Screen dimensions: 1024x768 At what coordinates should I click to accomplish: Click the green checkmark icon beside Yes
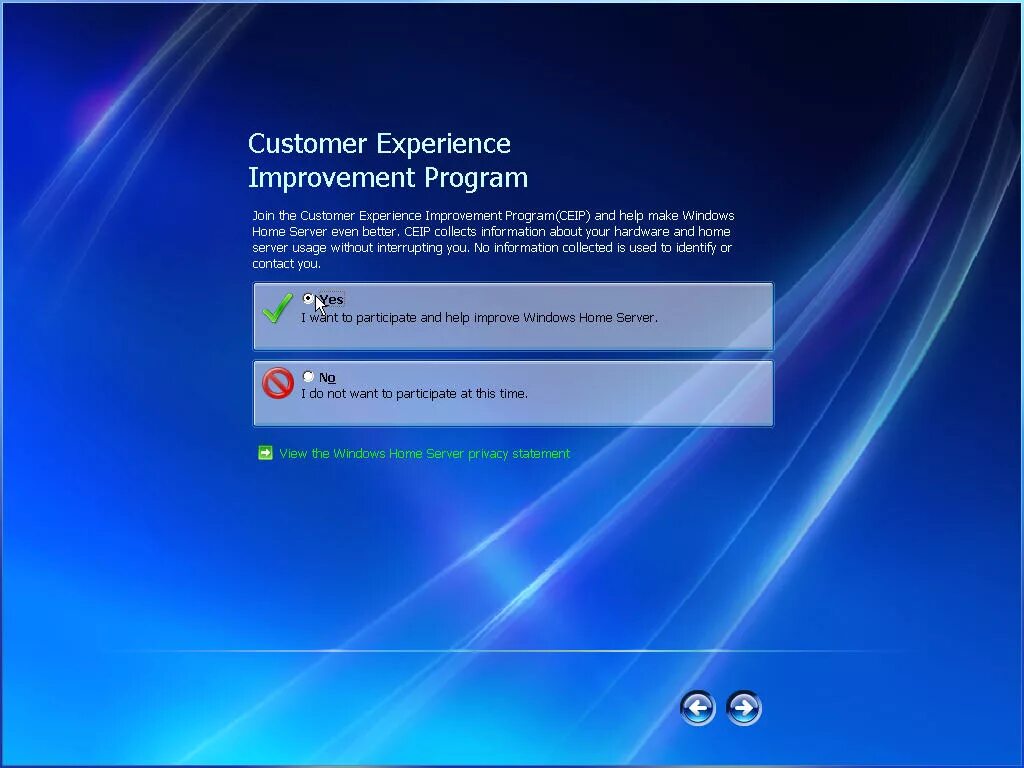[277, 310]
